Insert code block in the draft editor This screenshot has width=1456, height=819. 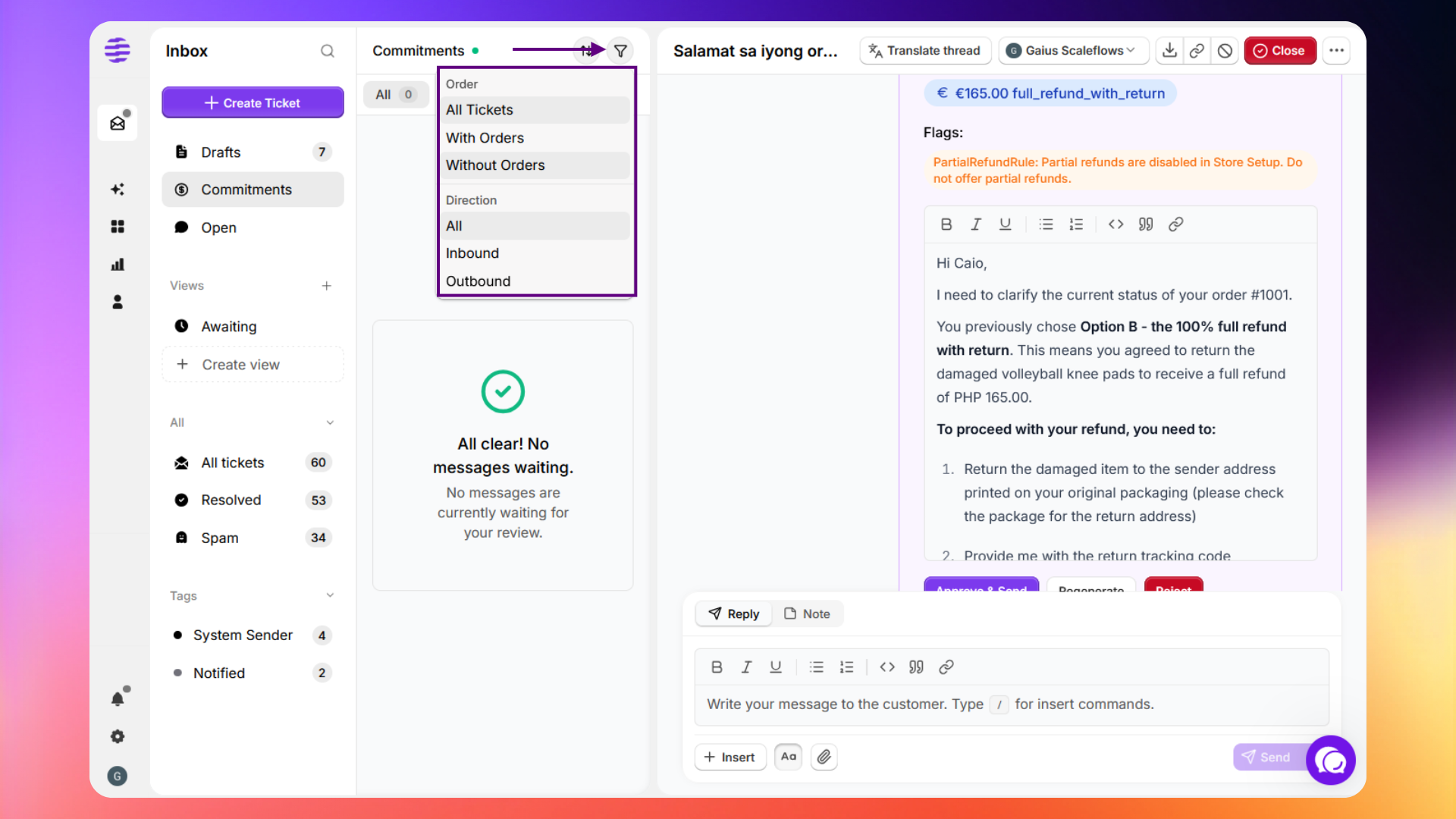pyautogui.click(x=1116, y=224)
